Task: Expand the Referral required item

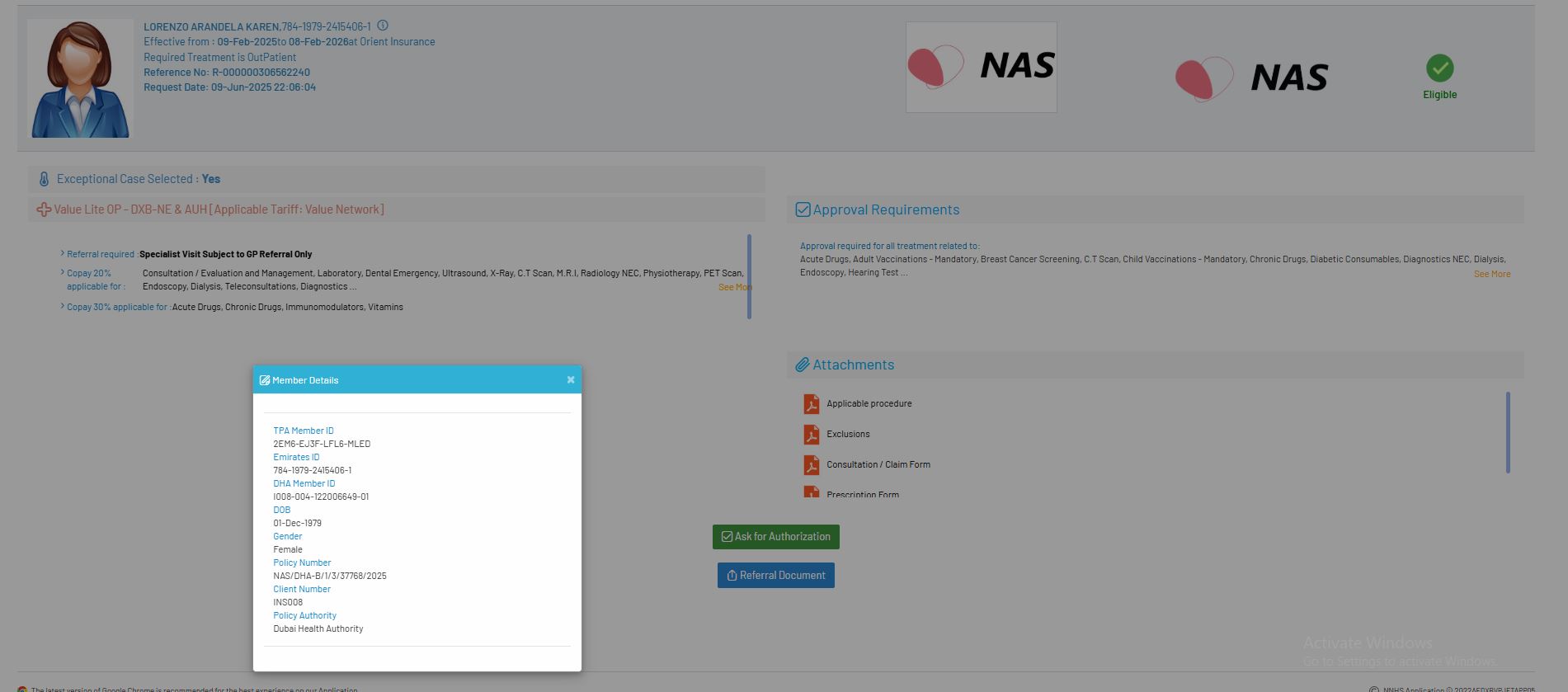Action: pos(63,253)
